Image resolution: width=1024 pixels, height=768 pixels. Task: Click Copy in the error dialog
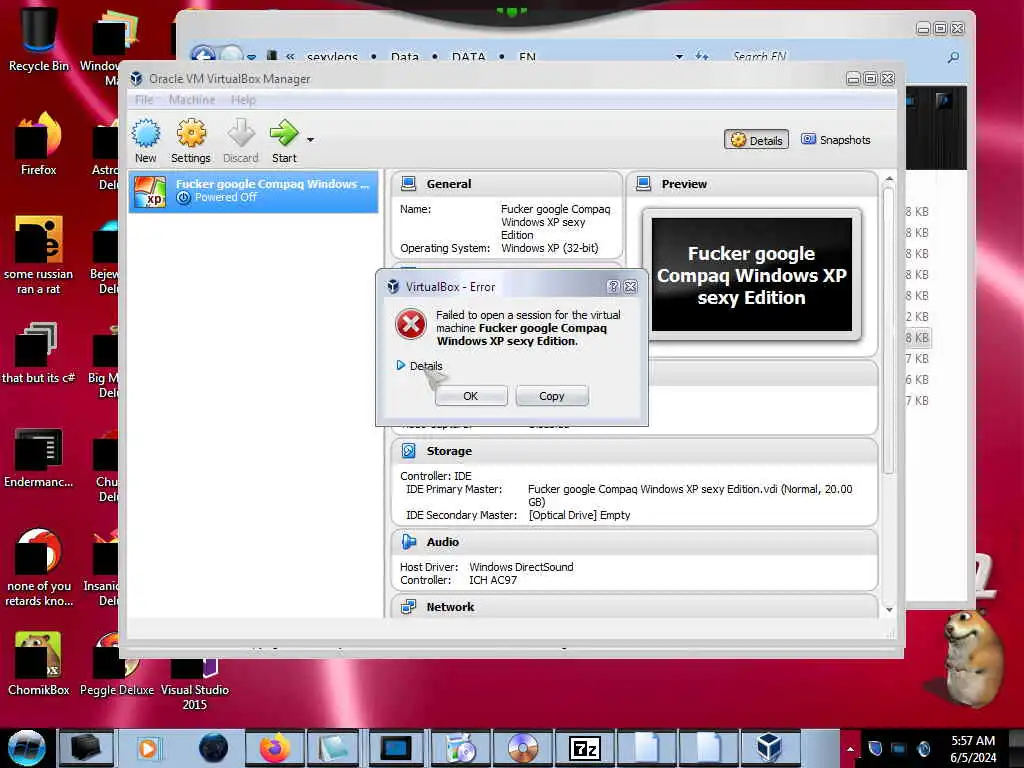pos(552,396)
